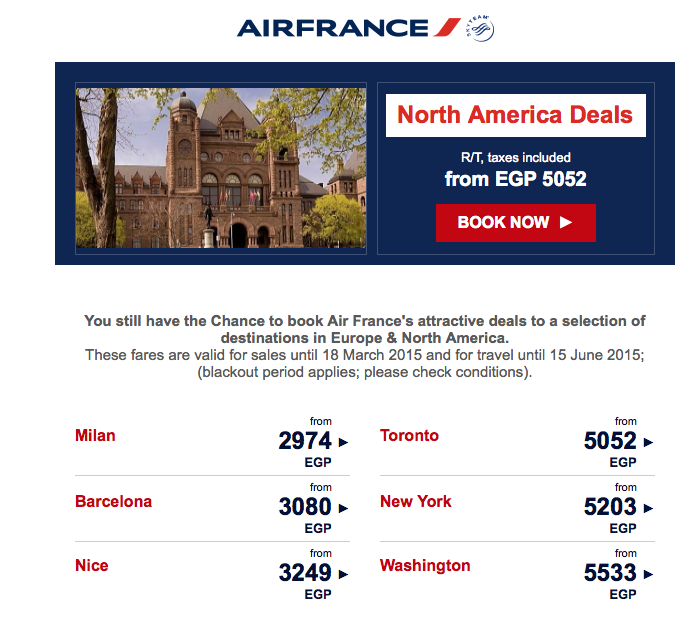This screenshot has width=699, height=631.
Task: Select the New York destination link
Action: point(415,501)
